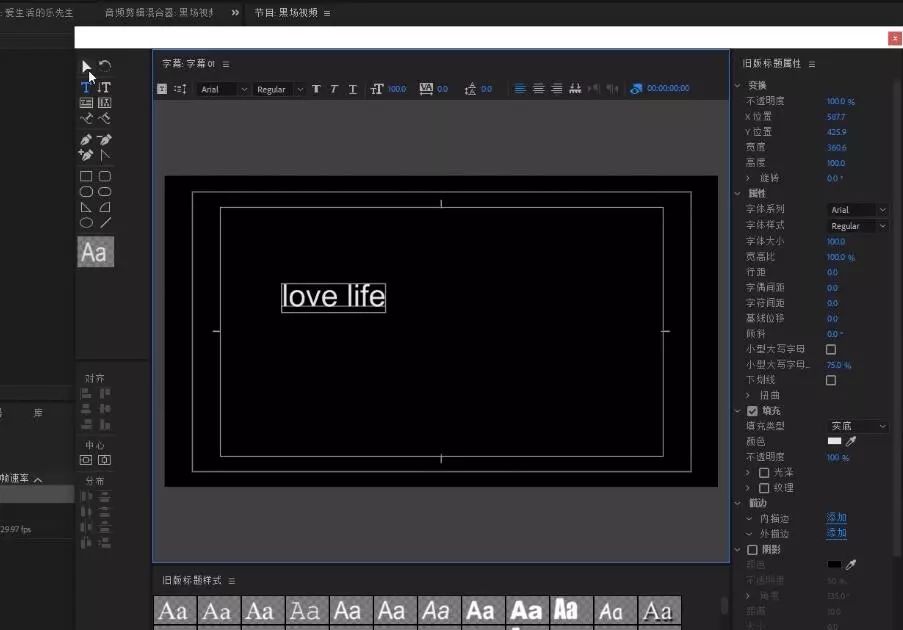Expand the 旋转 row
Viewport: 903px width, 630px height.
tap(748, 178)
